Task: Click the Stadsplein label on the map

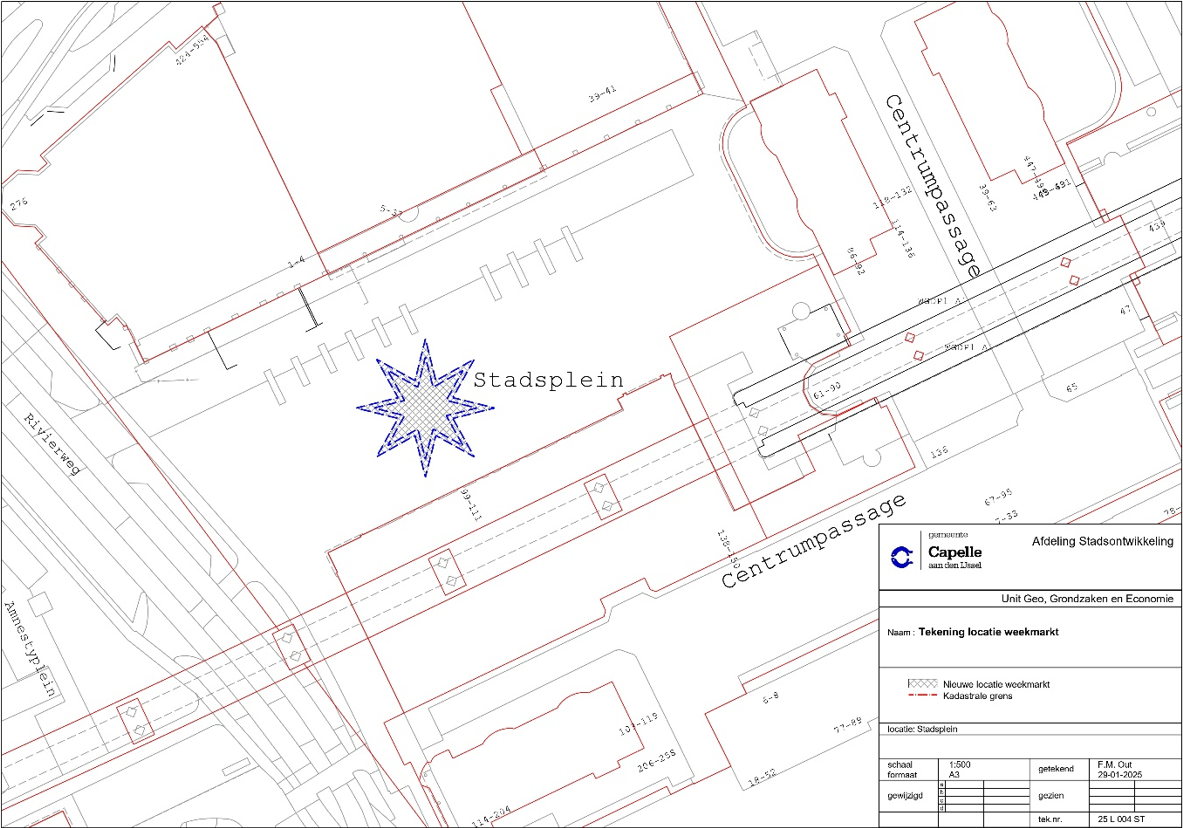Action: coord(548,380)
